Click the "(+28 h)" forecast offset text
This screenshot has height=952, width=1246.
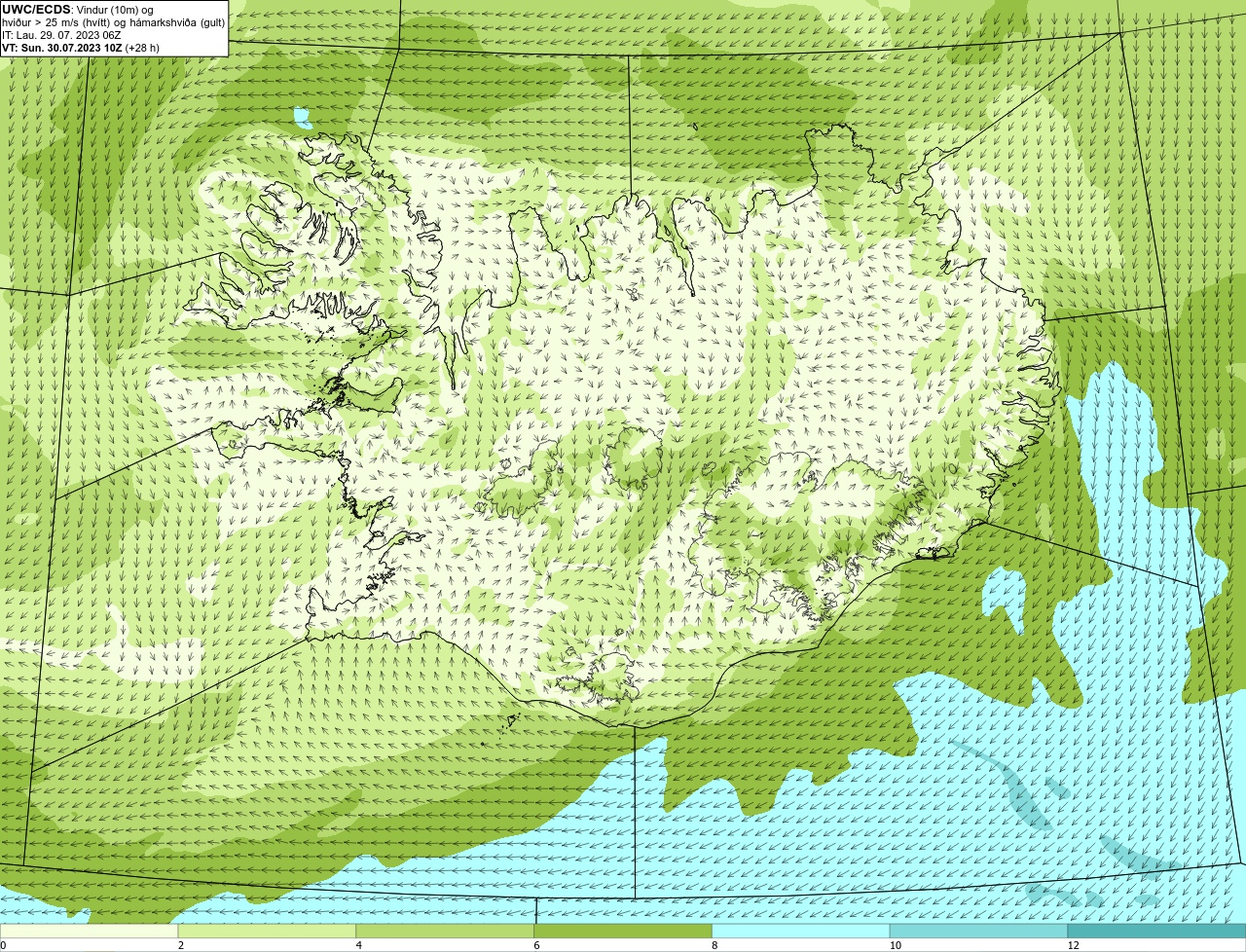tap(142, 48)
